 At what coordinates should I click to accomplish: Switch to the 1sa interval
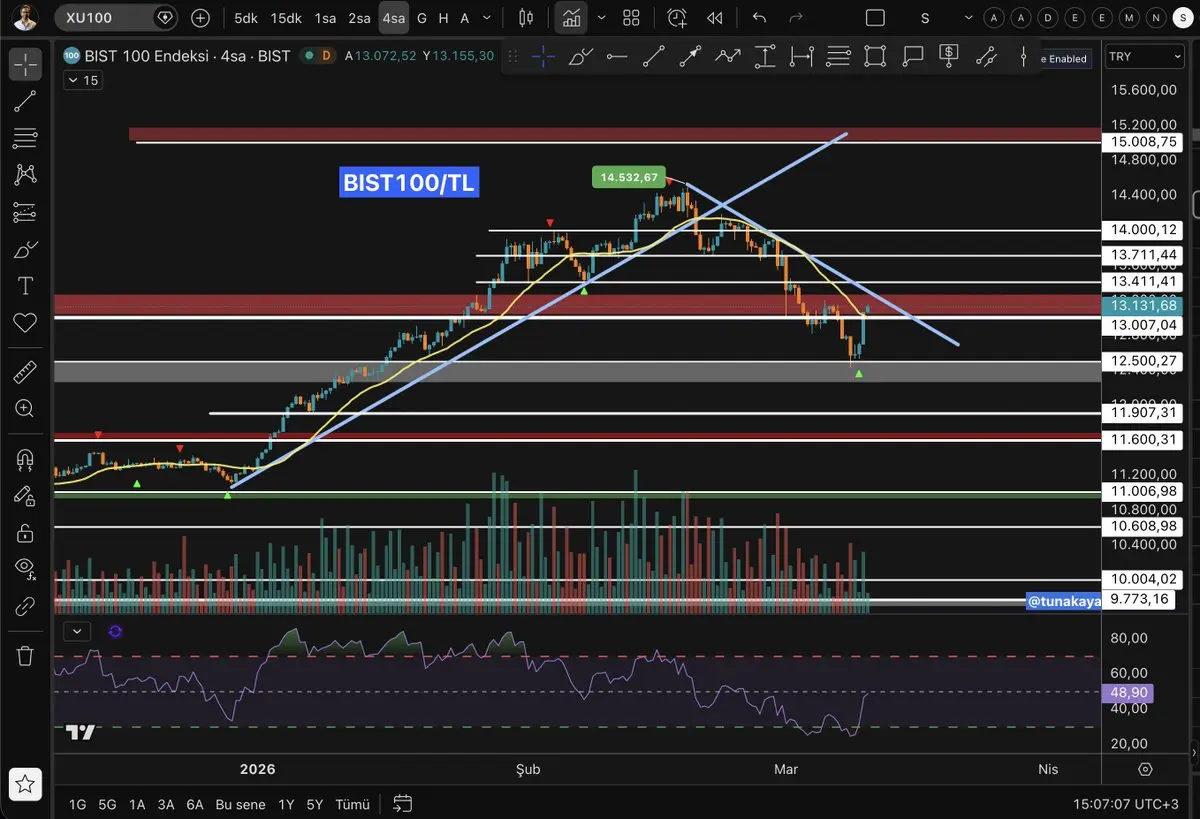pos(325,18)
